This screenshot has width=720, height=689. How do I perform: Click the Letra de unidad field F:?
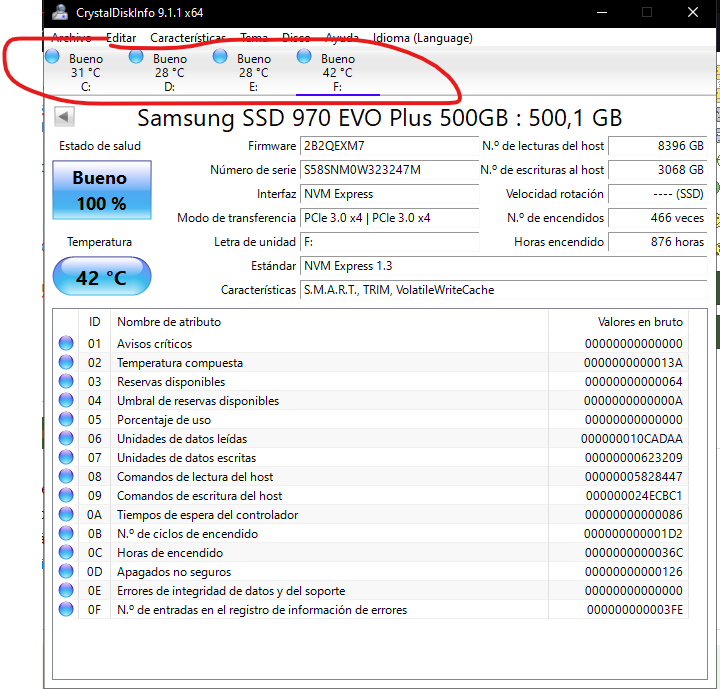pyautogui.click(x=389, y=242)
